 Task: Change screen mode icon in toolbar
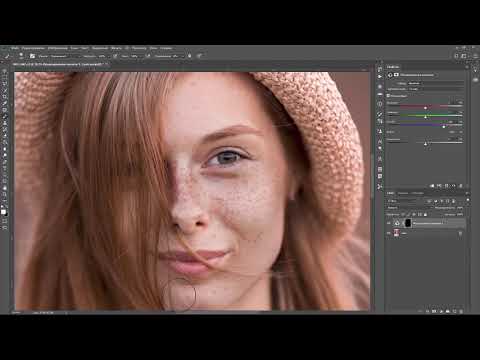[x=5, y=227]
